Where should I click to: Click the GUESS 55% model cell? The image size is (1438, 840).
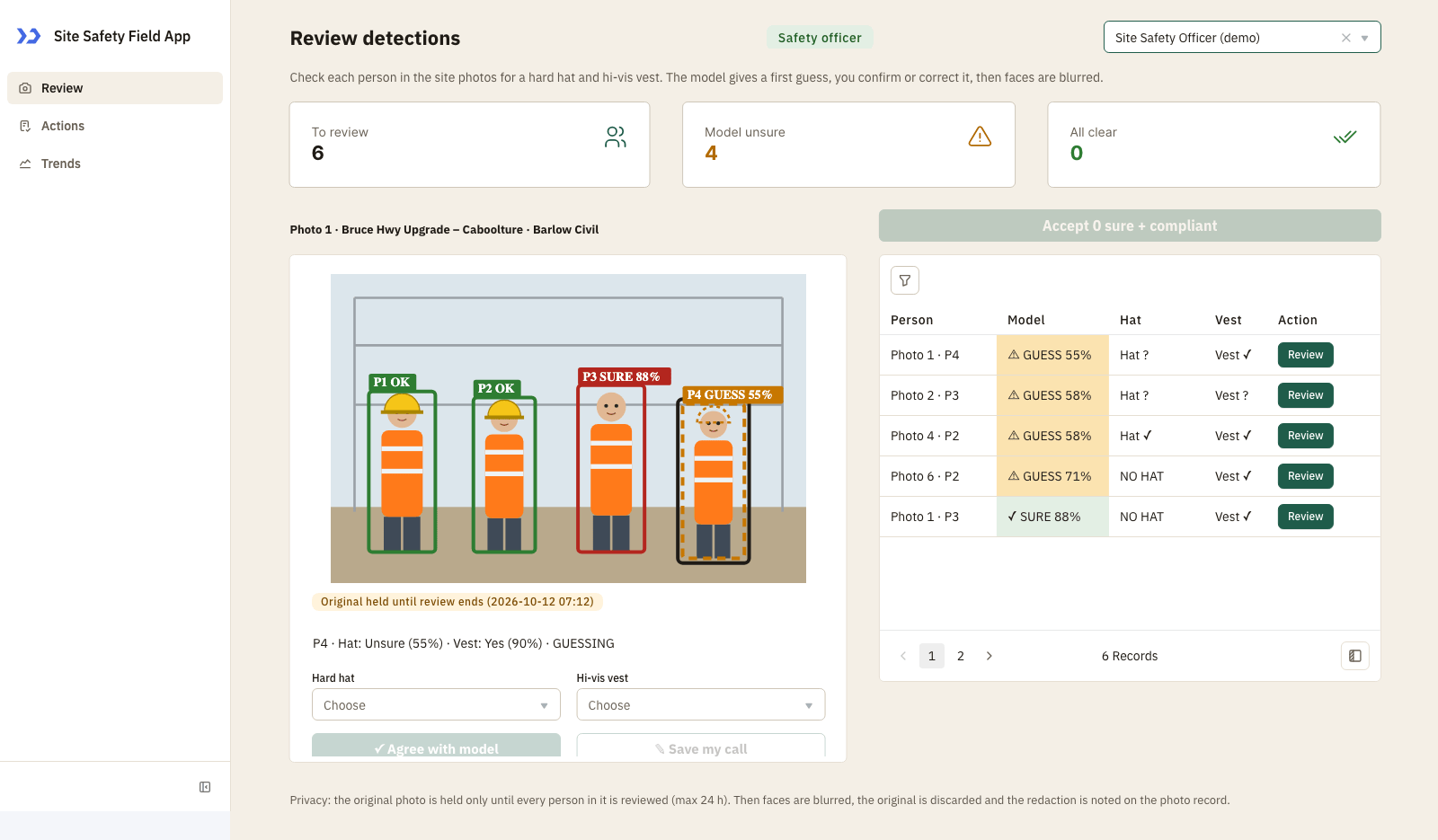click(1052, 355)
